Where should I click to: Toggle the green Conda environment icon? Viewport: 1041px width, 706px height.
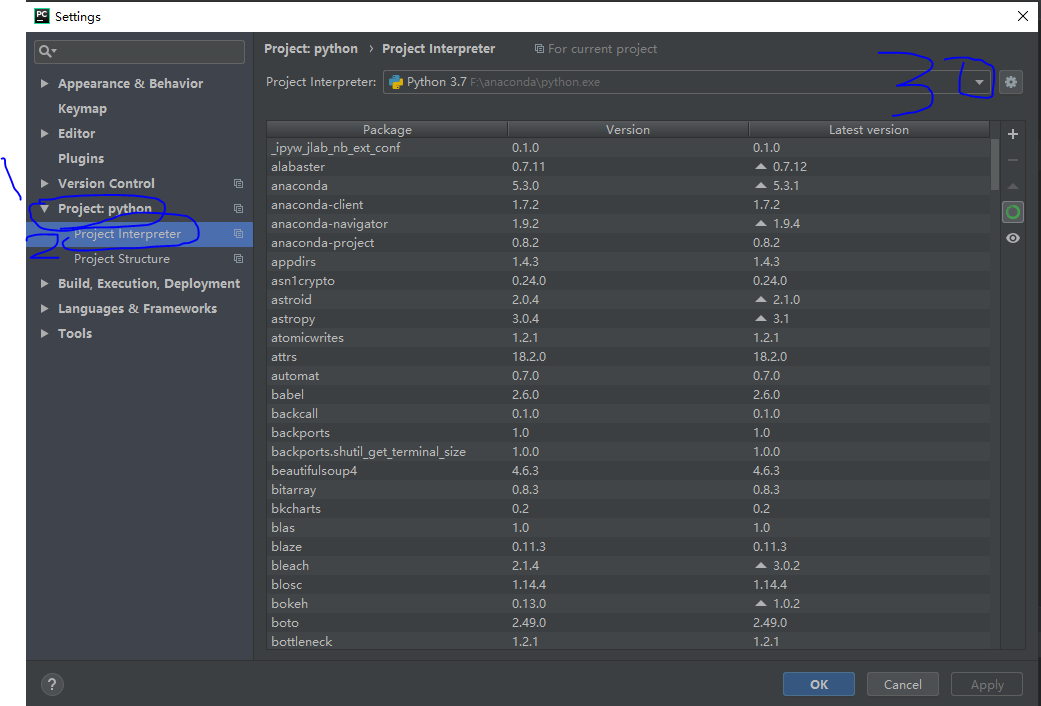pyautogui.click(x=1012, y=212)
